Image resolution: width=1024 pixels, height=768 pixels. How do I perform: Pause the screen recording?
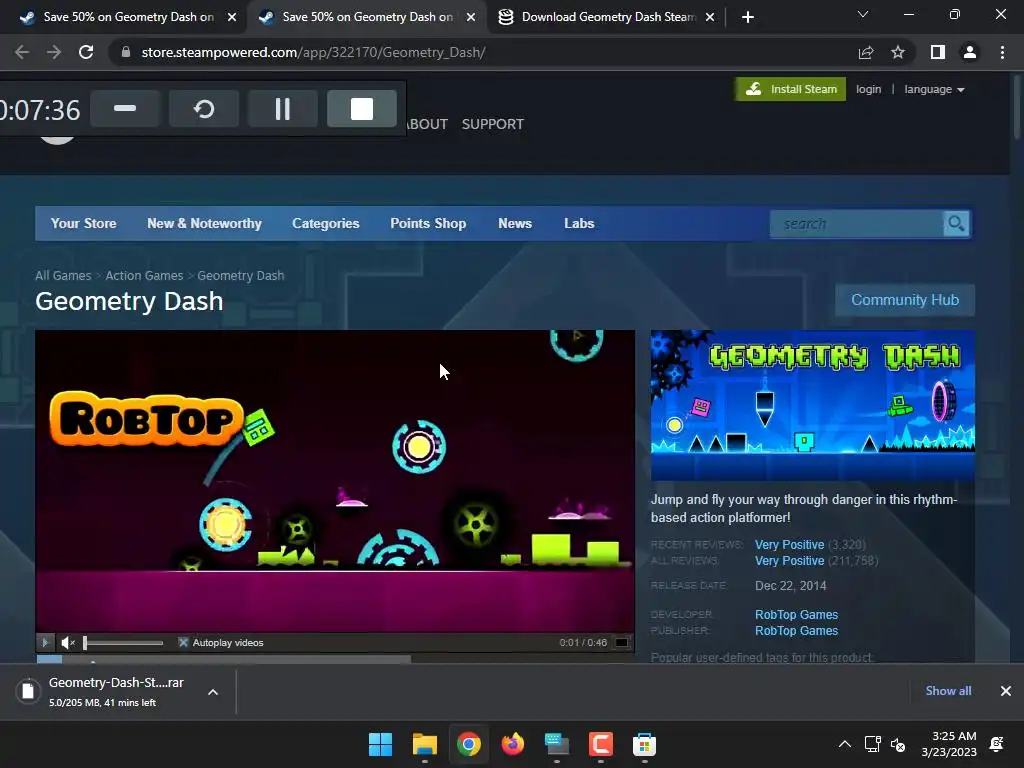[x=283, y=108]
